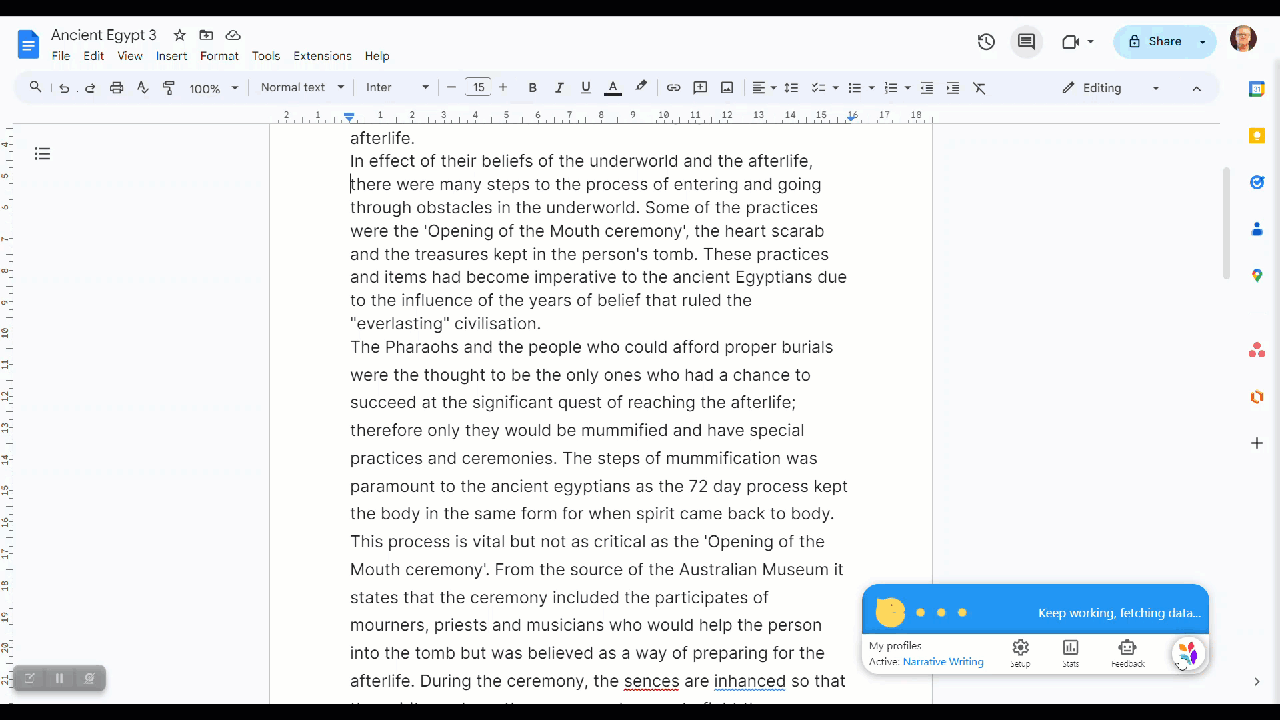Click the insert image icon
The height and width of the screenshot is (720, 1280).
[x=727, y=88]
